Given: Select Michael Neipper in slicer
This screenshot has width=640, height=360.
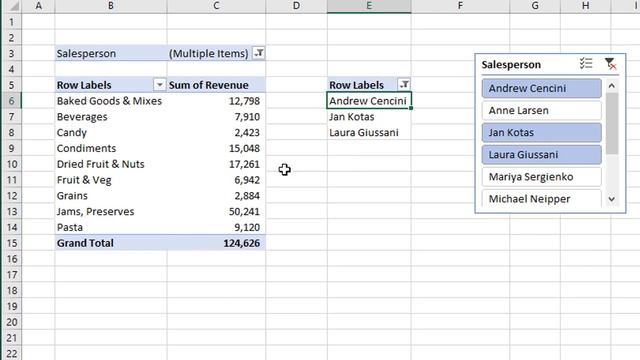Looking at the screenshot, I should (x=541, y=198).
